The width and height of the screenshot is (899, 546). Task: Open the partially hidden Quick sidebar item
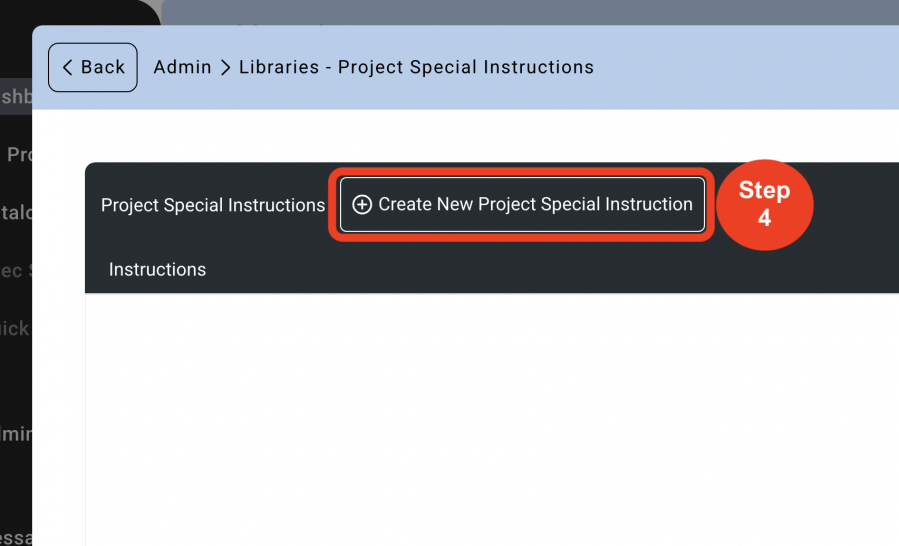coord(15,329)
